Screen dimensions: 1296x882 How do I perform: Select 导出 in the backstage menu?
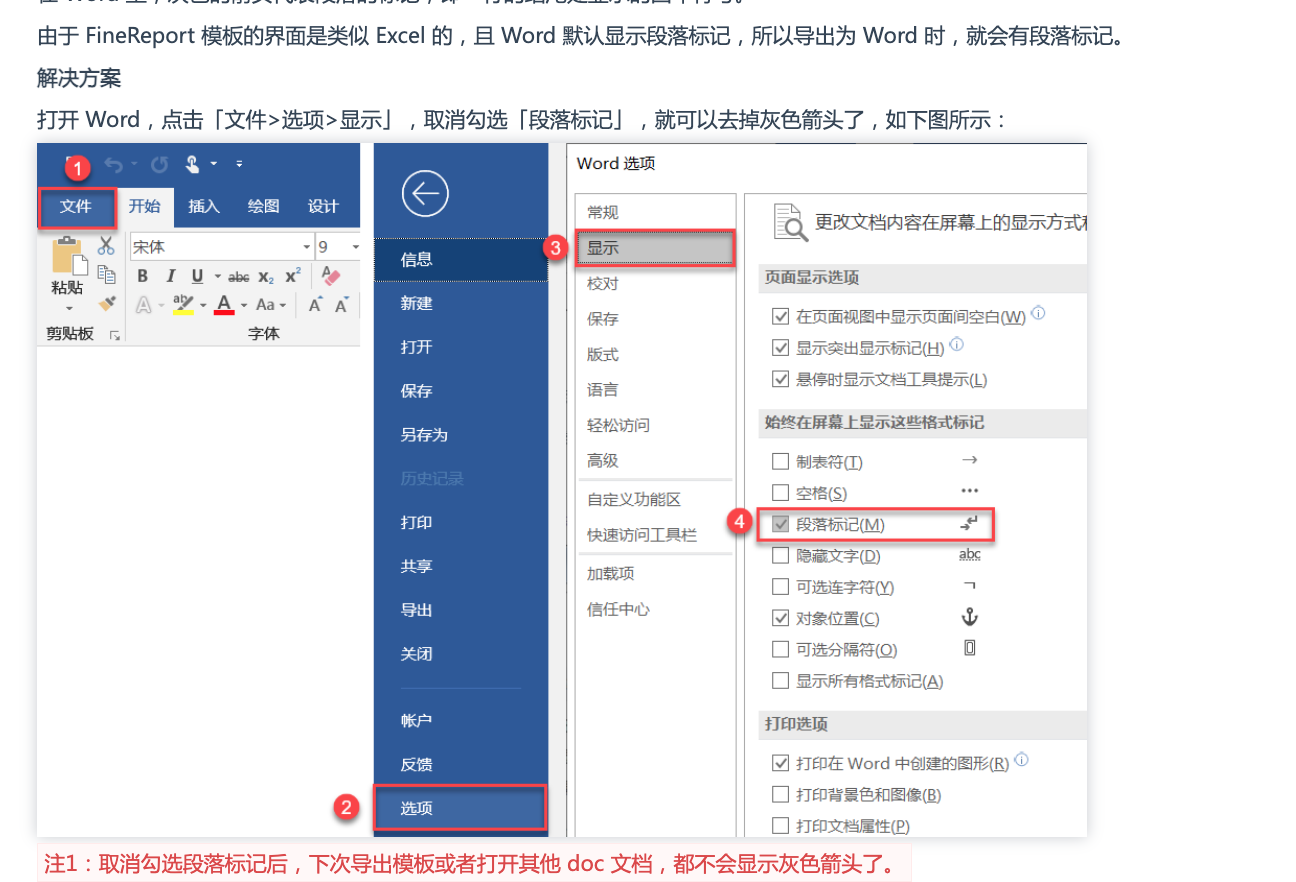click(x=461, y=610)
